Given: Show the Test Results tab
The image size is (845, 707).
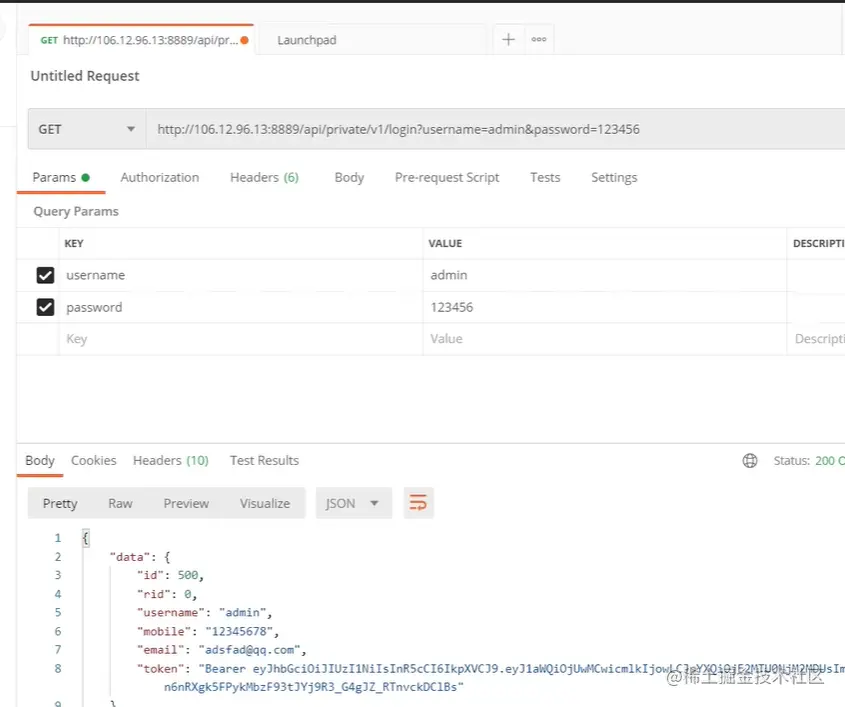Looking at the screenshot, I should point(264,461).
